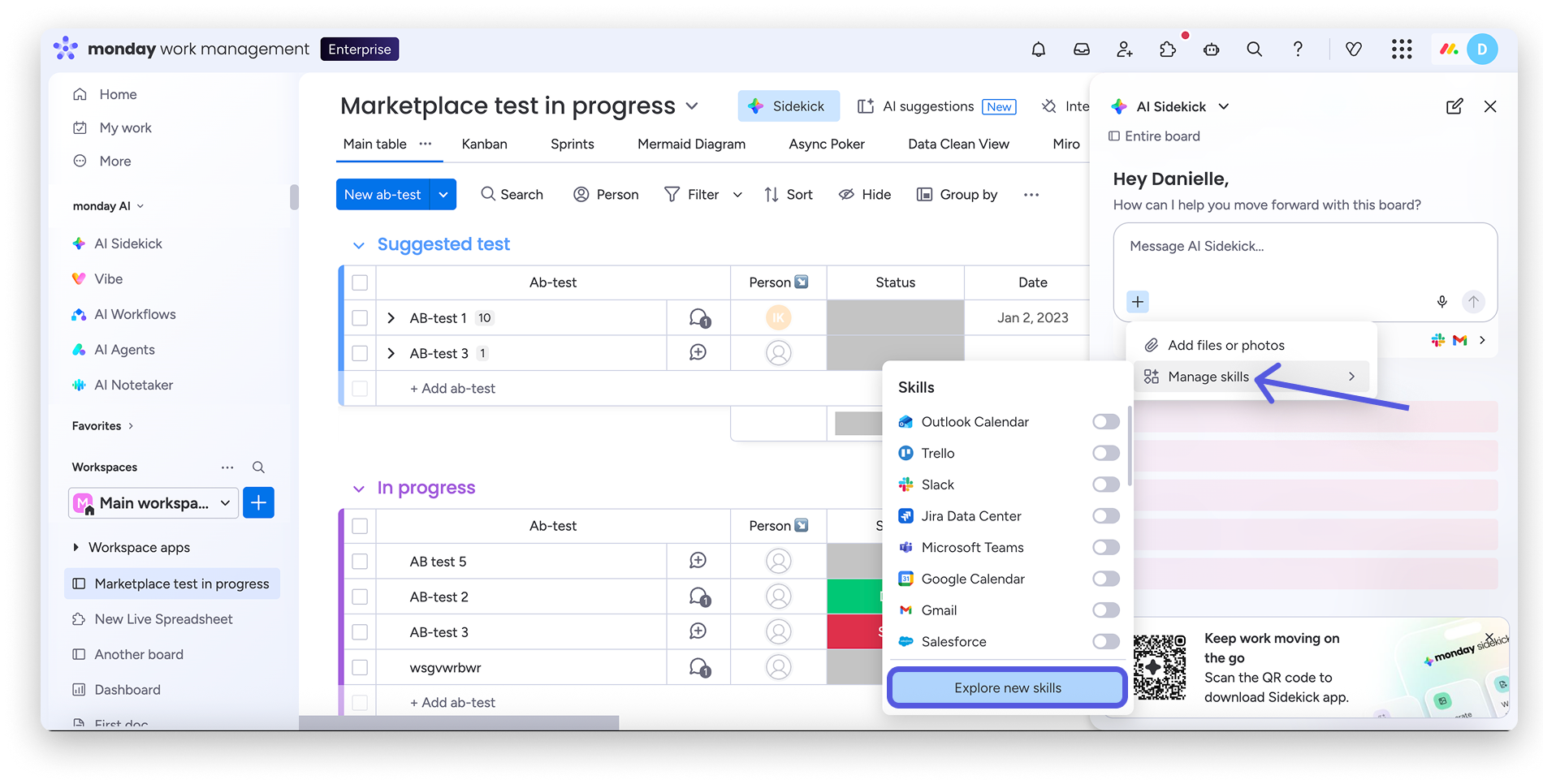Collapse the In progress group
This screenshot has width=1543, height=784.
coord(359,489)
